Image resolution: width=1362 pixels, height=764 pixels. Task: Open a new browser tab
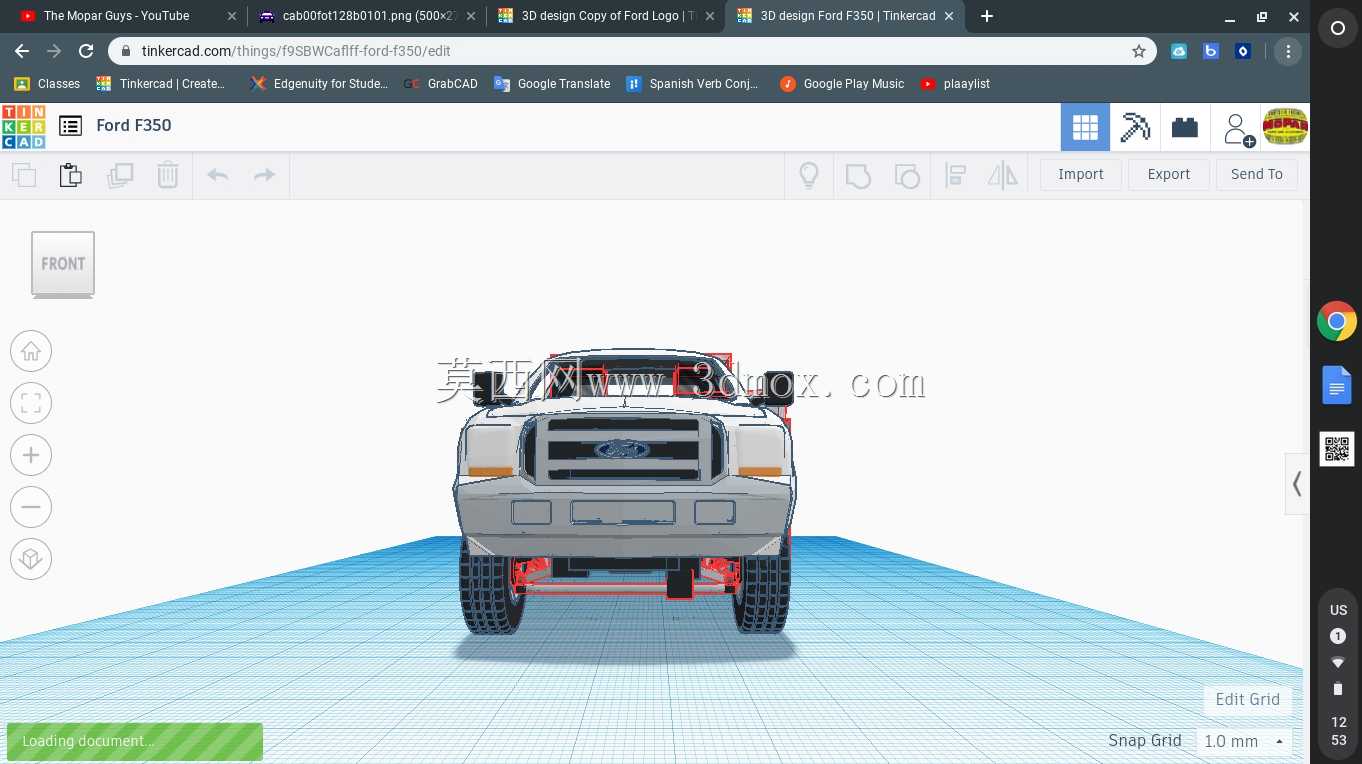(987, 16)
